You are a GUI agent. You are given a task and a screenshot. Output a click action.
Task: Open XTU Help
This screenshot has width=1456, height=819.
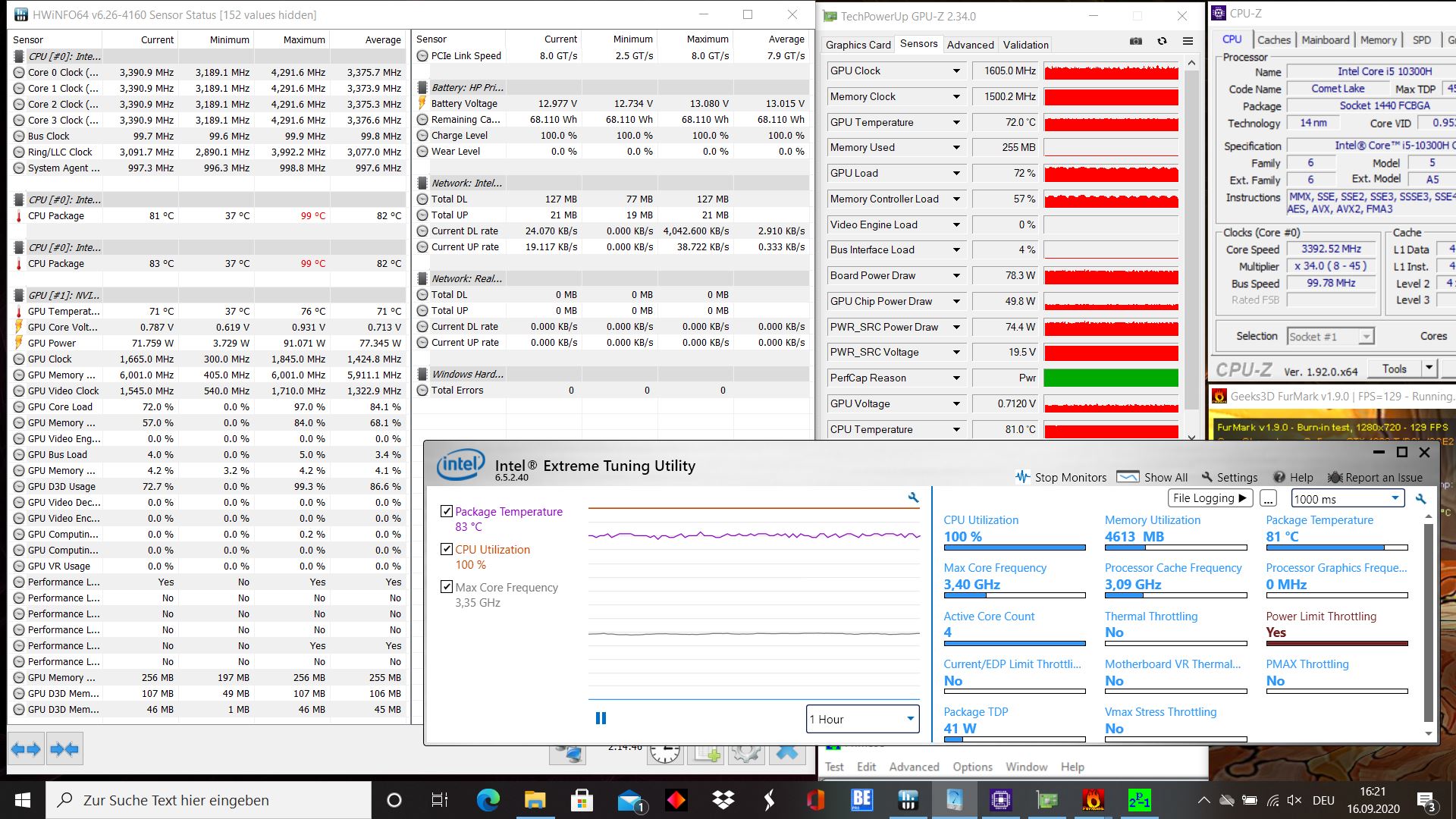(x=1292, y=477)
